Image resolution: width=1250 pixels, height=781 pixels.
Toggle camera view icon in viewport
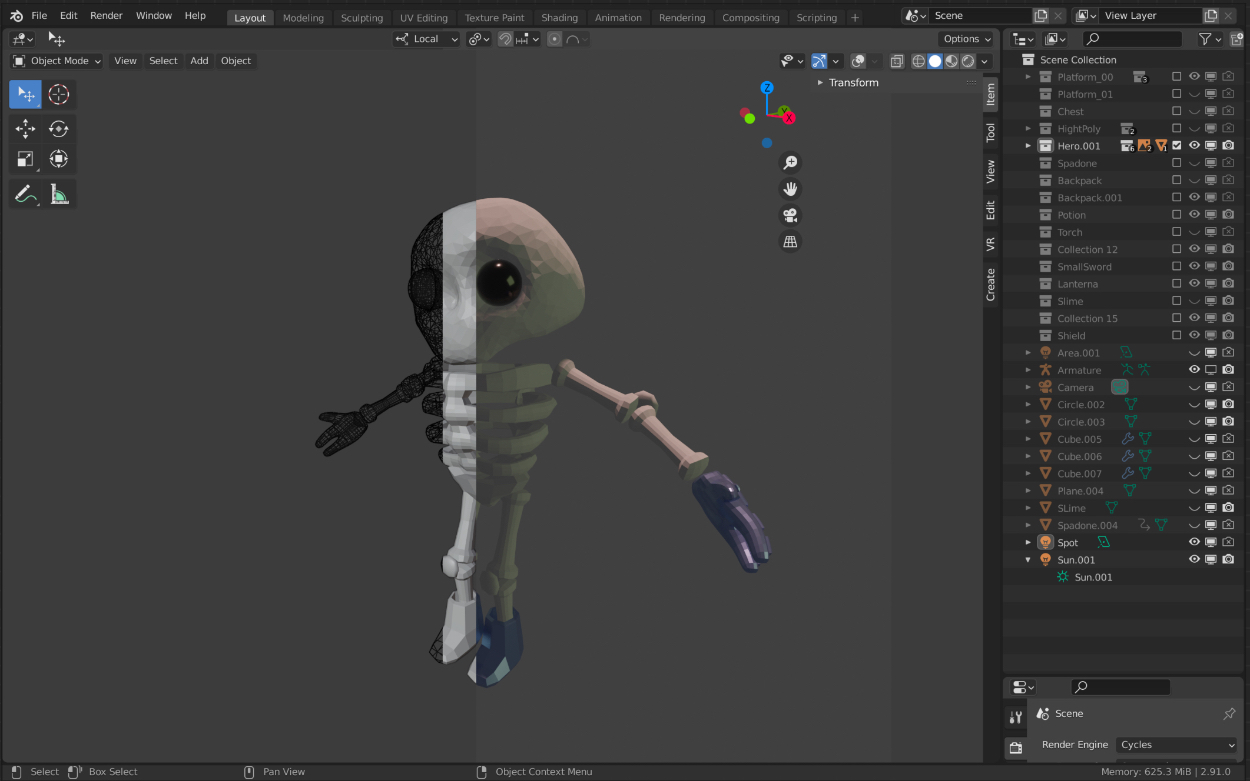[x=790, y=215]
